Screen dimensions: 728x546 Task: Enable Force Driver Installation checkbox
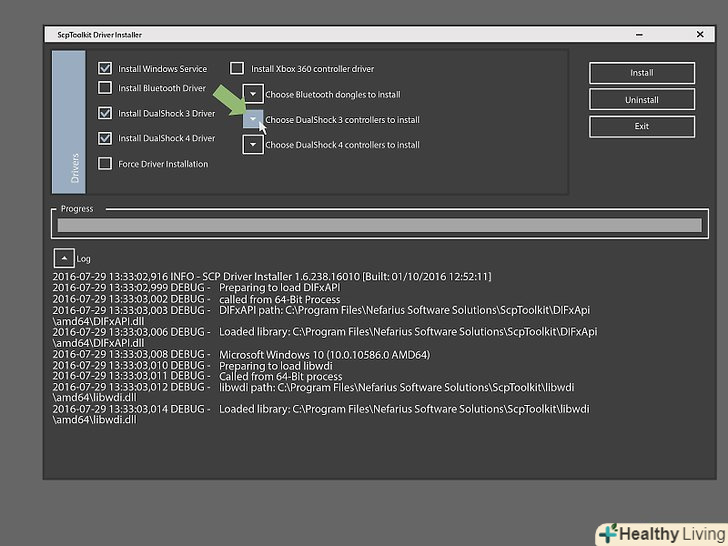click(105, 163)
